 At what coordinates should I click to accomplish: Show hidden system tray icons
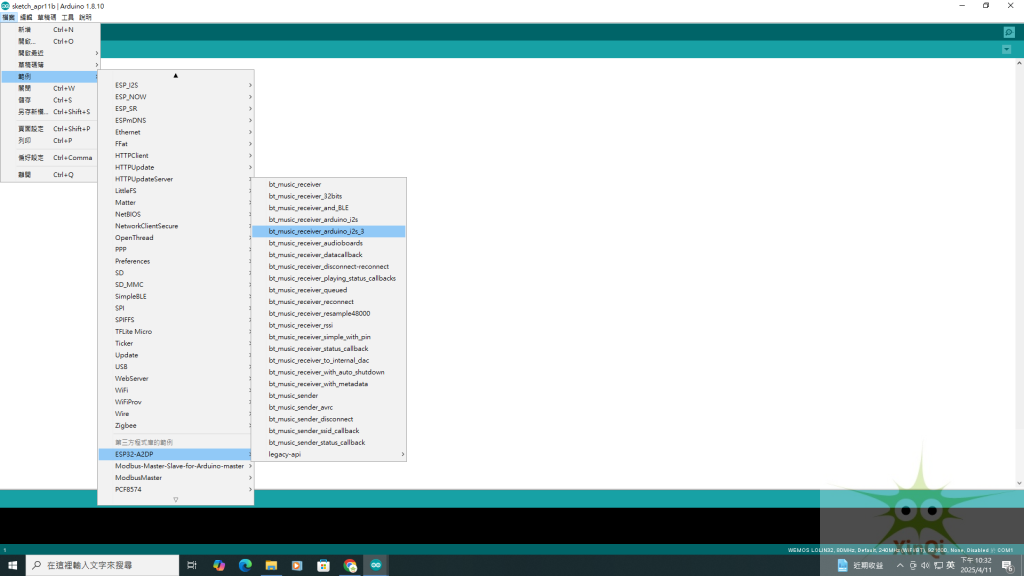click(900, 565)
